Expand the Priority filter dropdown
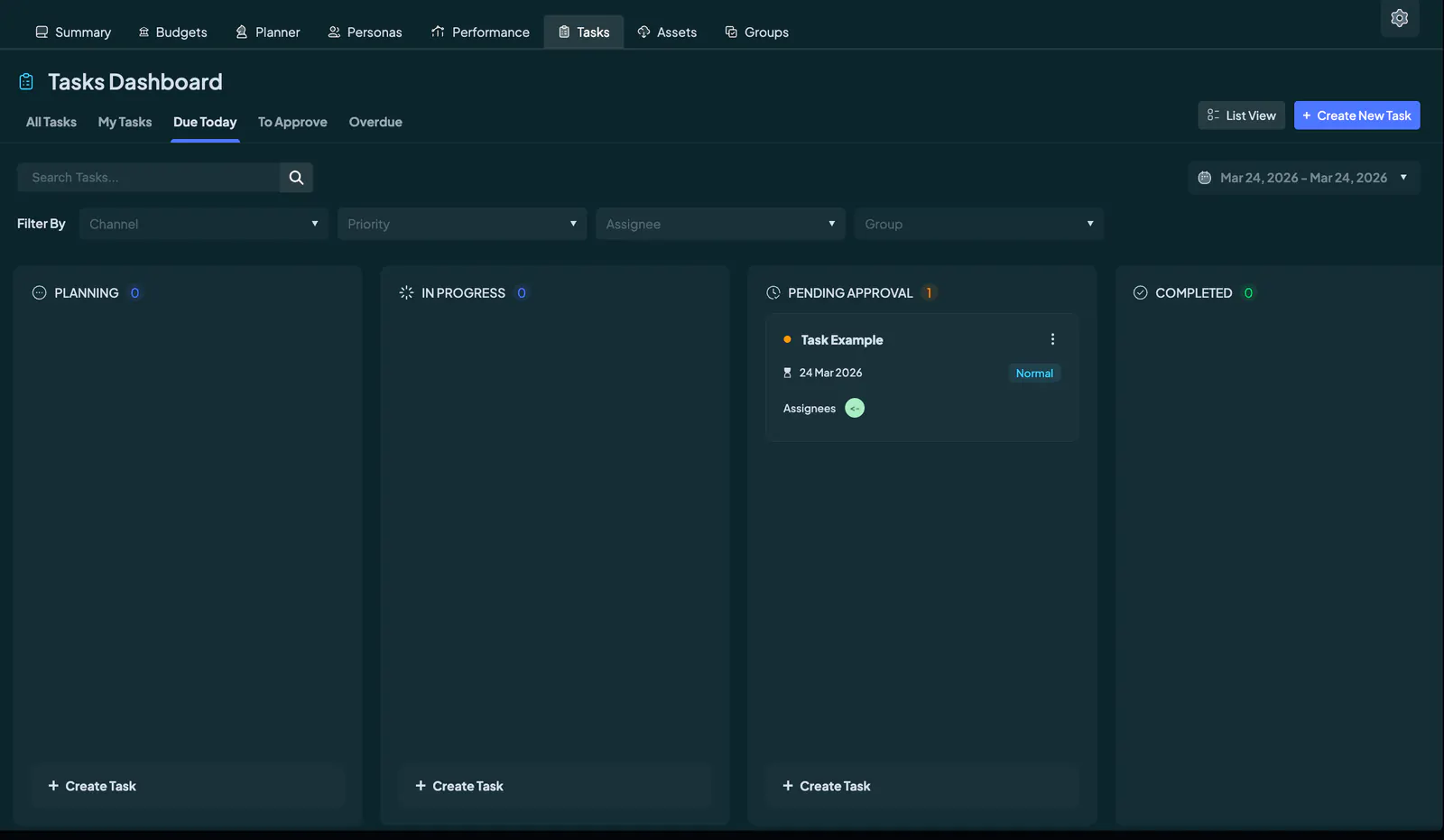 (x=462, y=224)
